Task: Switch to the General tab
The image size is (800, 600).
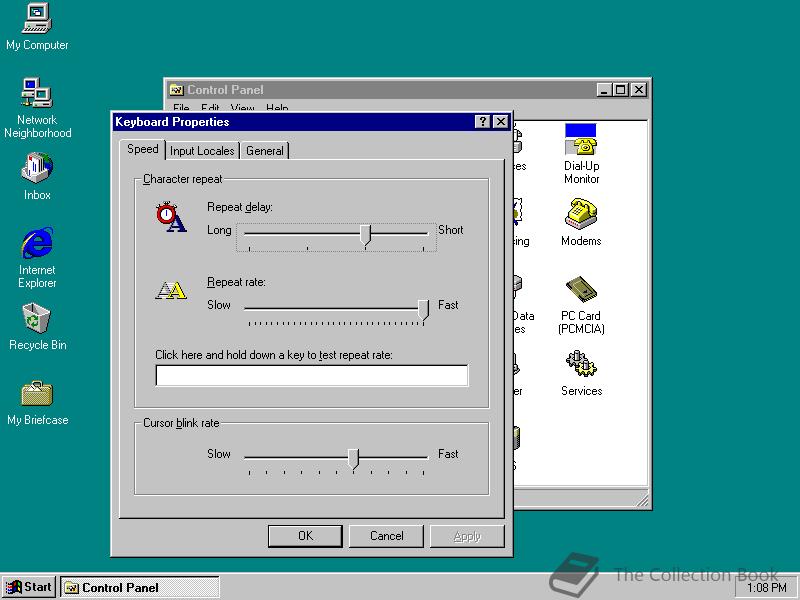Action: 265,151
